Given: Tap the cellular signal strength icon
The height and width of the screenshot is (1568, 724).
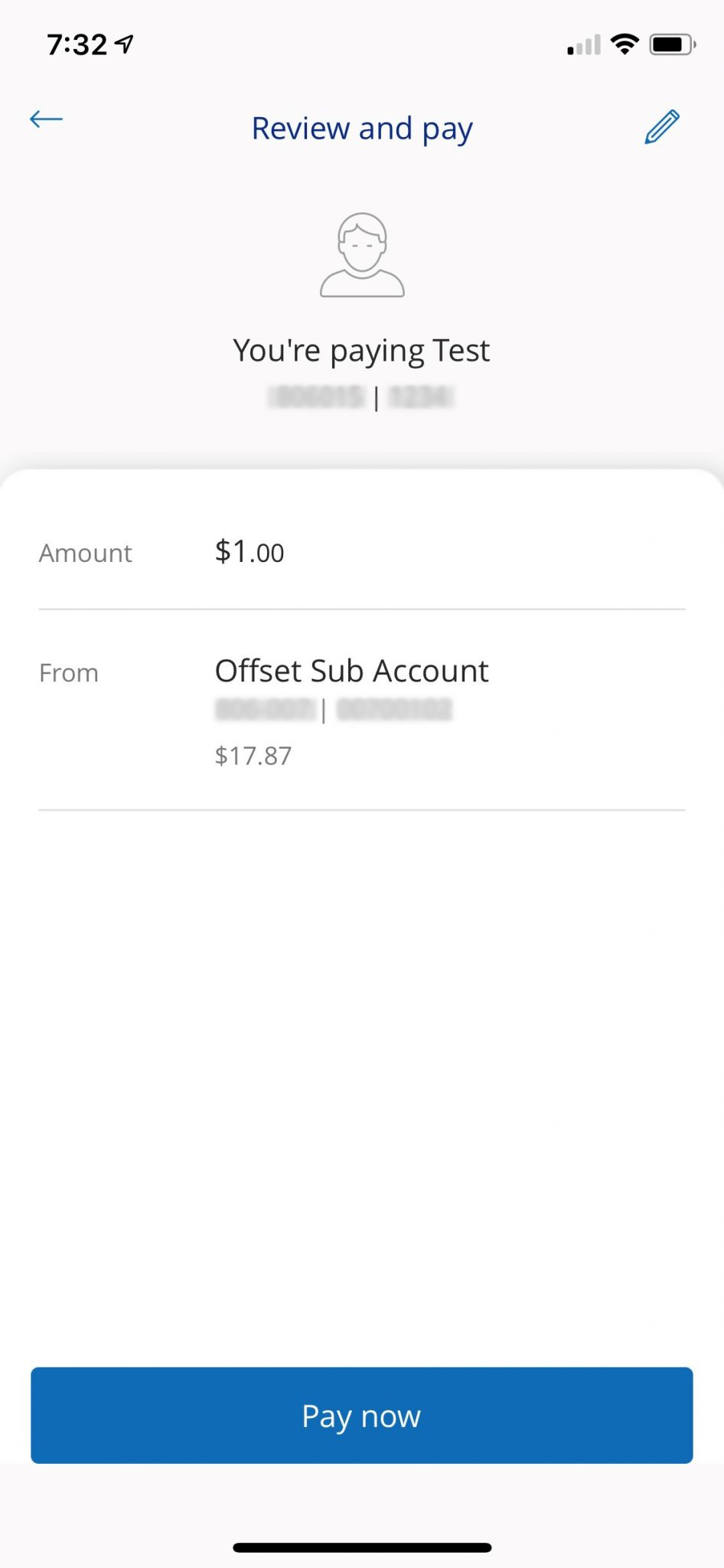Looking at the screenshot, I should (584, 45).
